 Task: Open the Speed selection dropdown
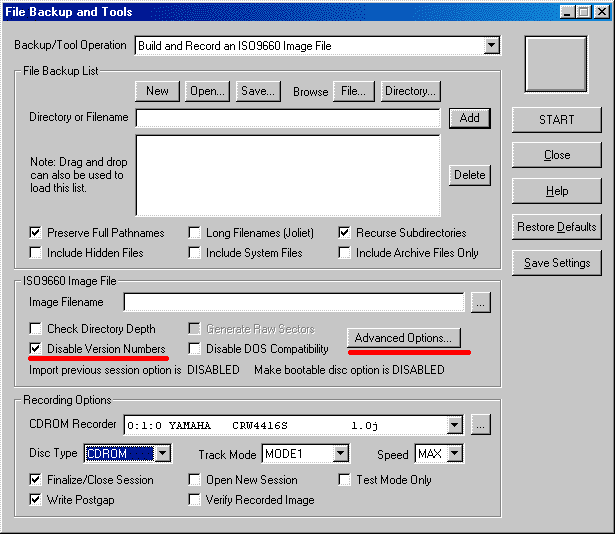454,454
